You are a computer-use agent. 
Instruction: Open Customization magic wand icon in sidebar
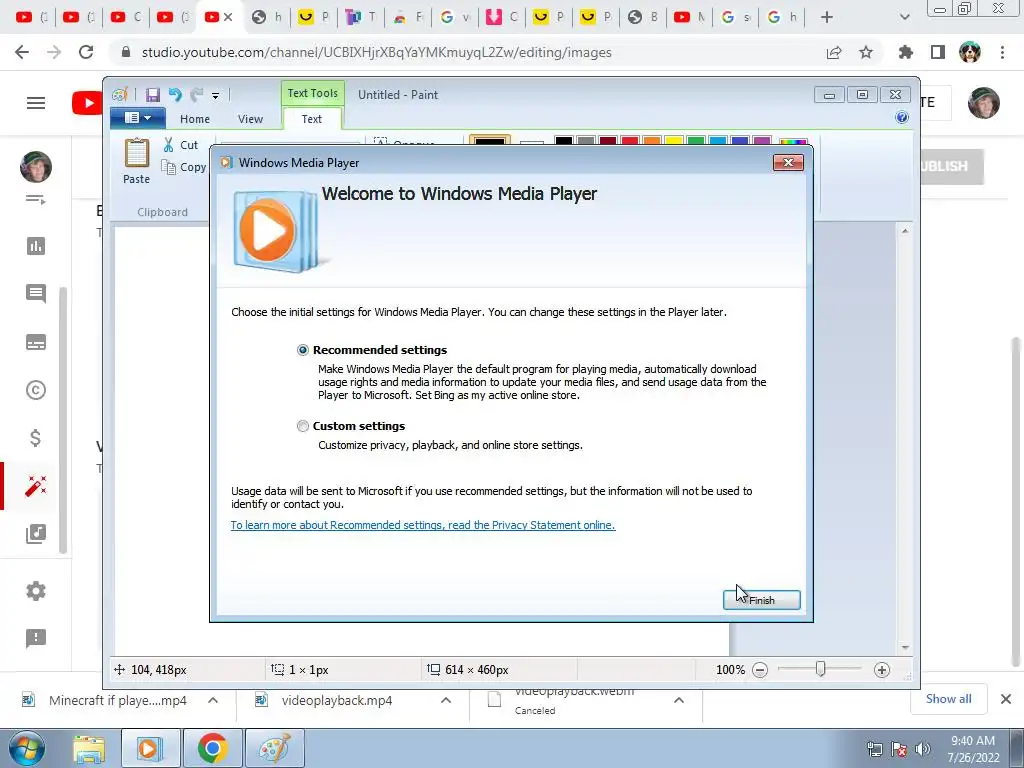pos(36,486)
